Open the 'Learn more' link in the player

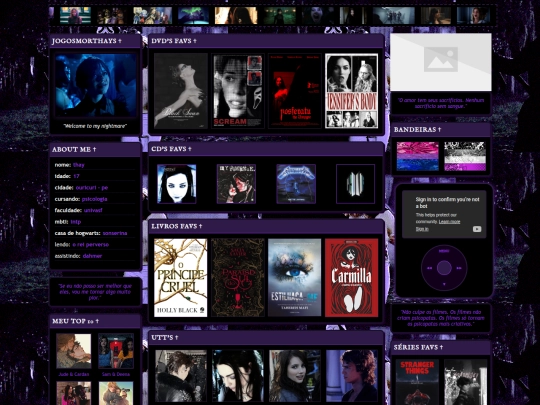click(x=449, y=222)
